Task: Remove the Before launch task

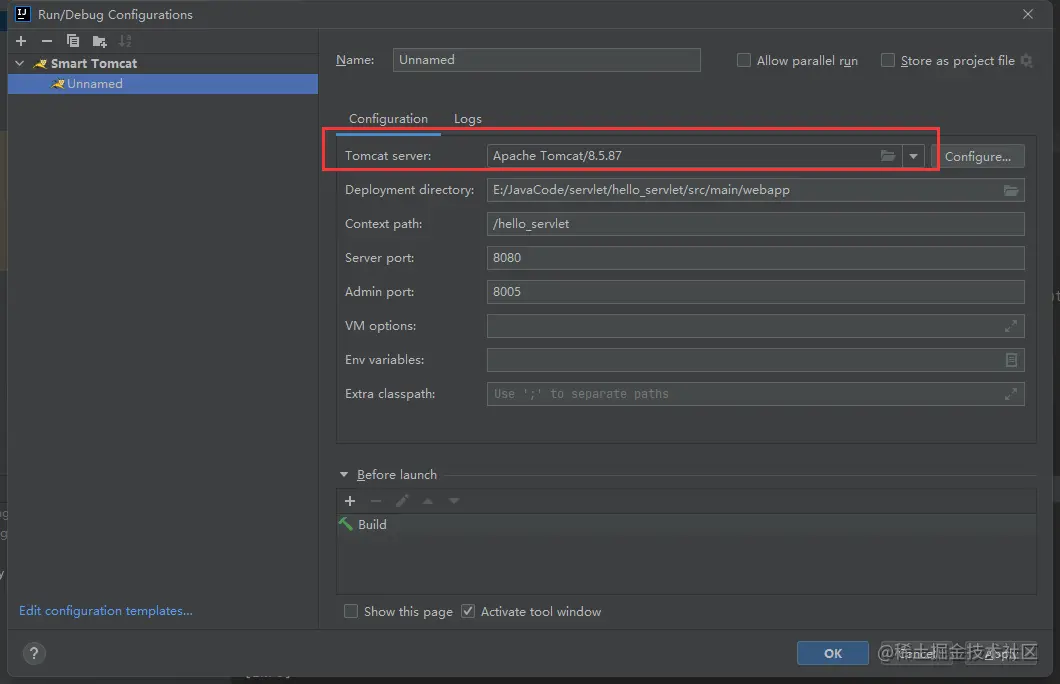Action: [376, 501]
